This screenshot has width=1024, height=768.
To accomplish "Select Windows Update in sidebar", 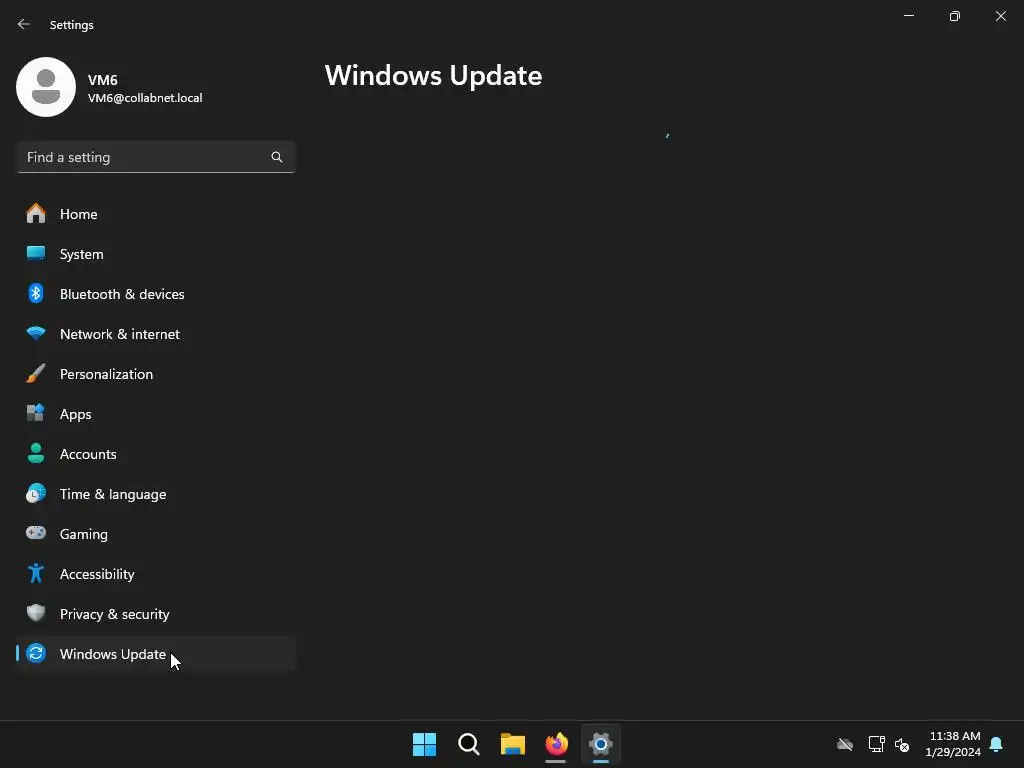I will coord(155,654).
